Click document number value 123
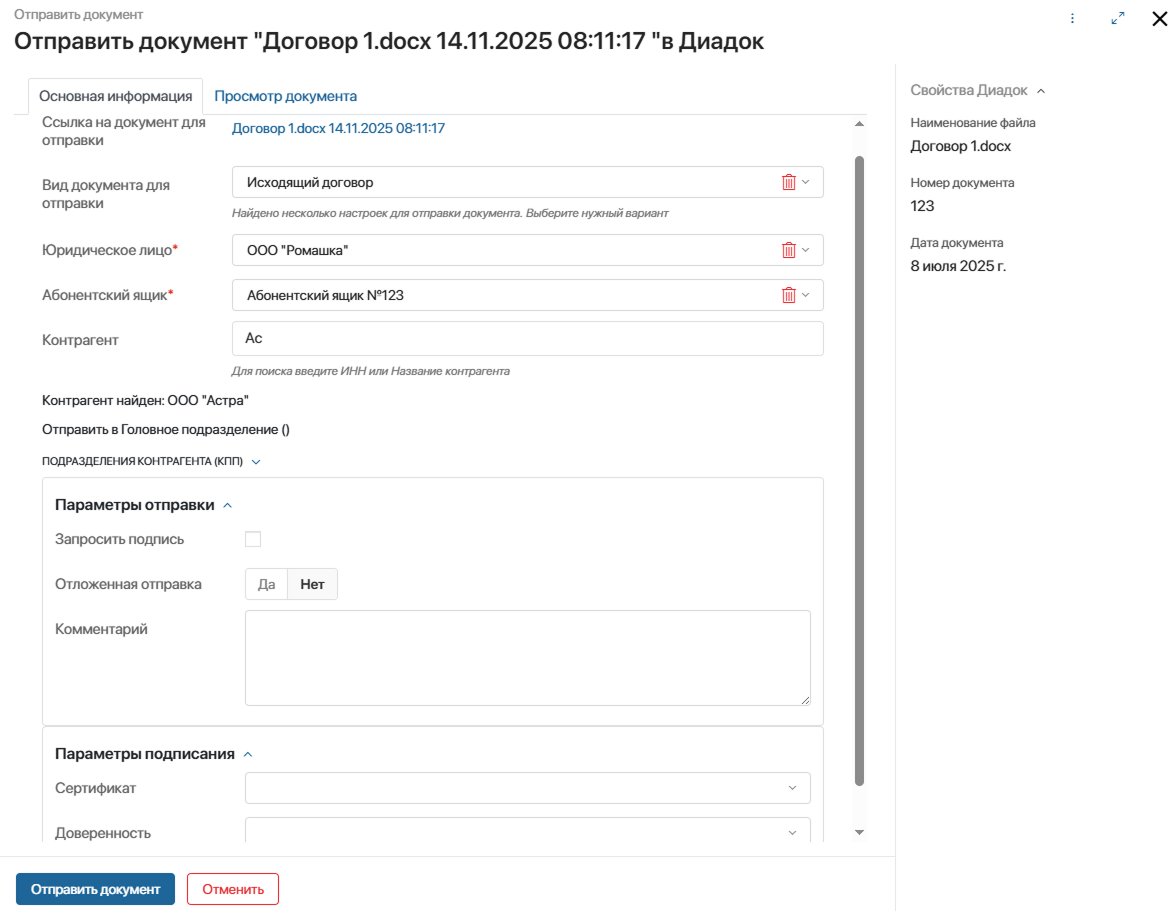The width and height of the screenshot is (1173, 911). pos(922,206)
